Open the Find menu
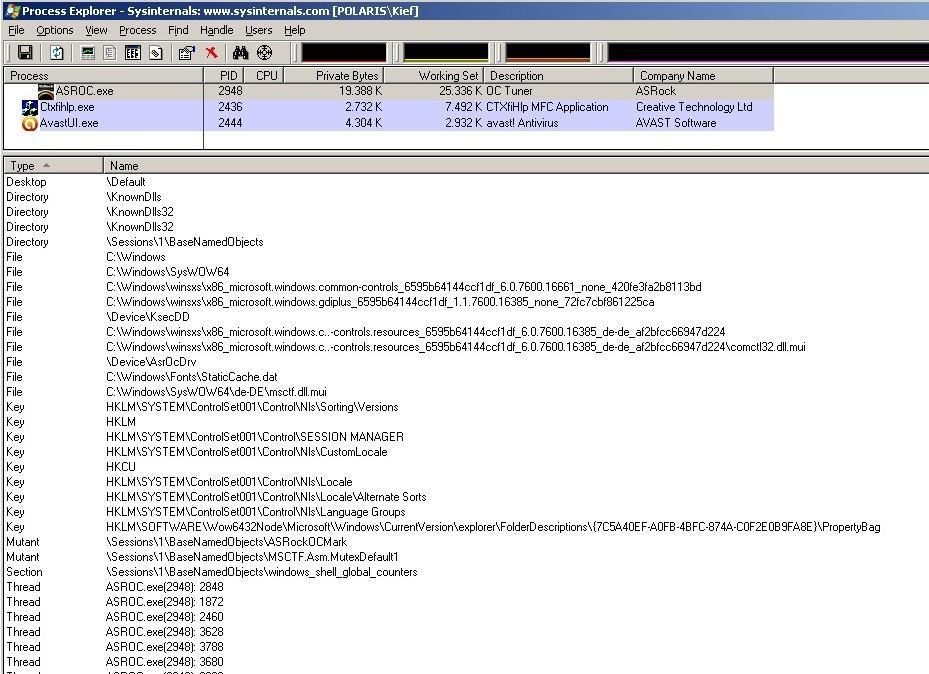The height and width of the screenshot is (674, 929). (178, 30)
